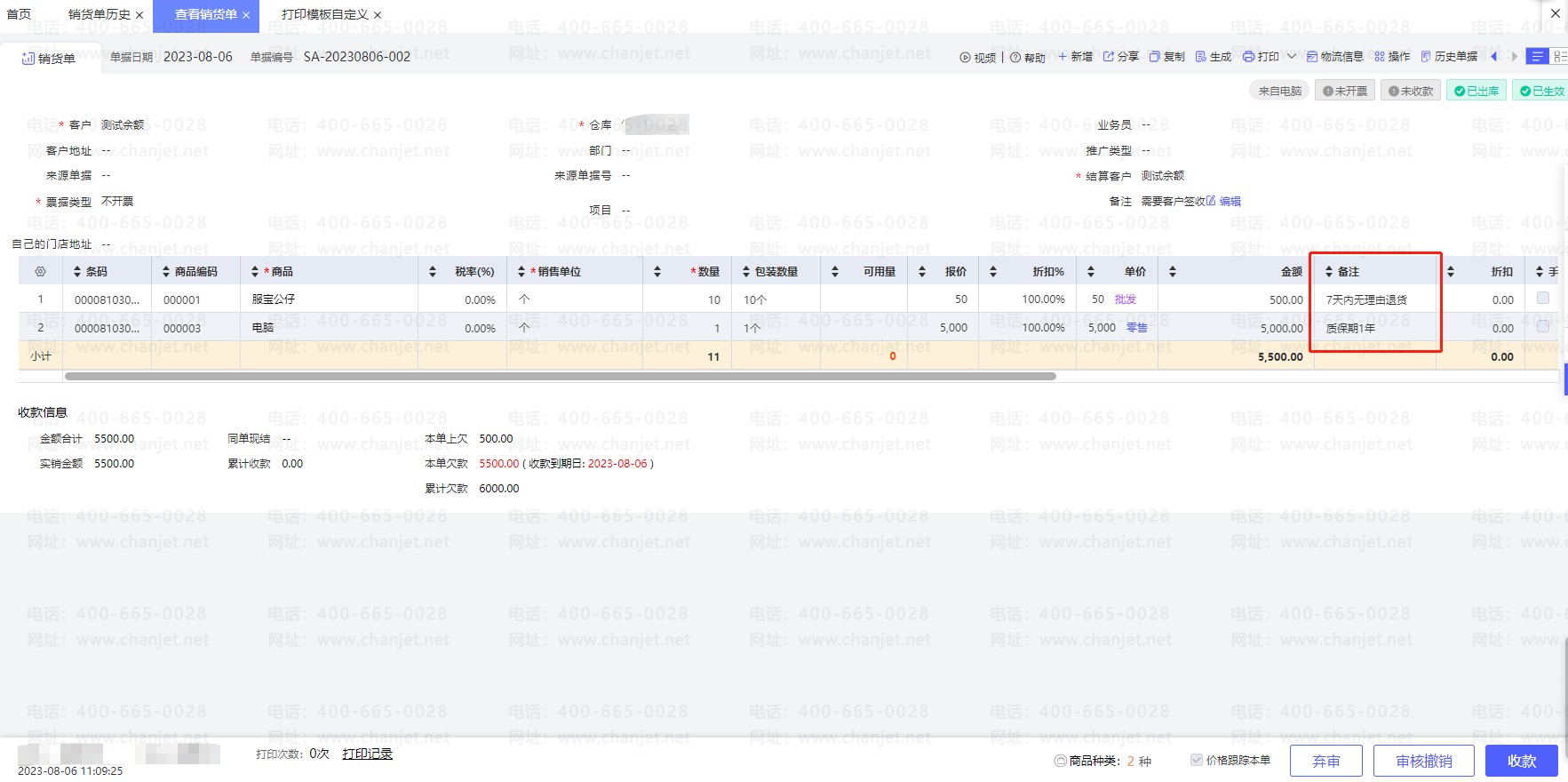Sort table by 商品 column arrows
This screenshot has width=1568, height=782.
point(255,272)
